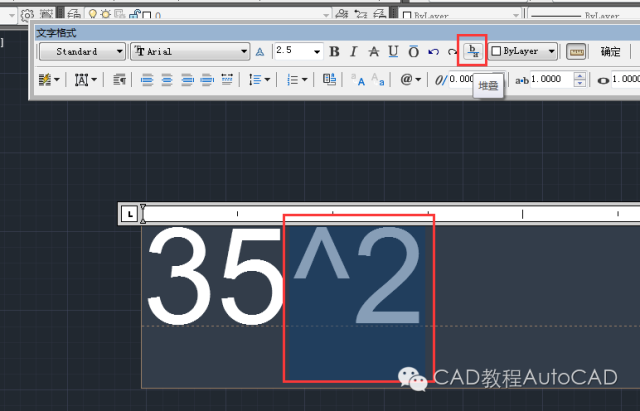640x411 pixels.
Task: Toggle overline formatting
Action: (x=413, y=52)
